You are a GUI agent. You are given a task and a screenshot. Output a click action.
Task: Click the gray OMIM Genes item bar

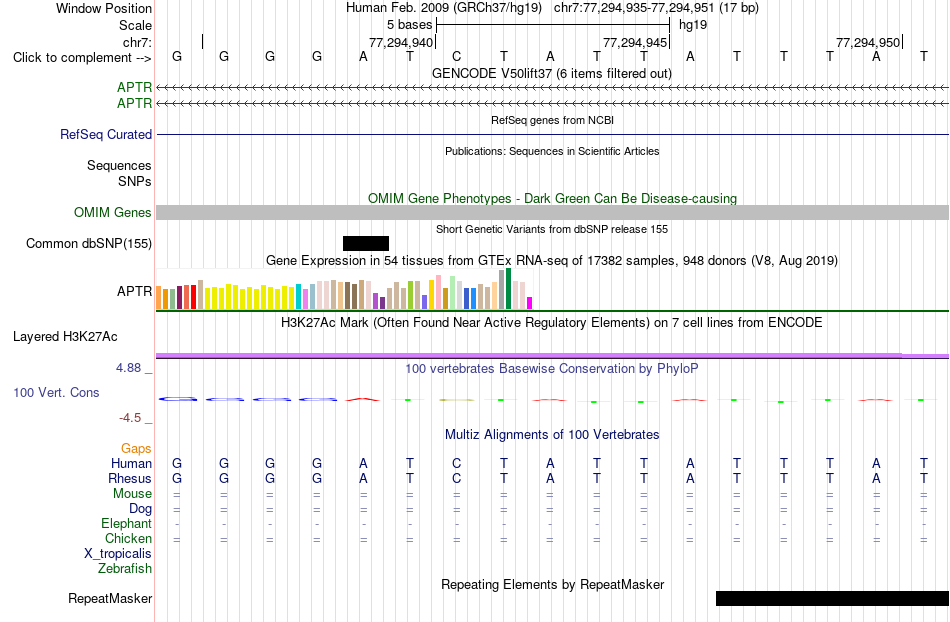point(552,212)
